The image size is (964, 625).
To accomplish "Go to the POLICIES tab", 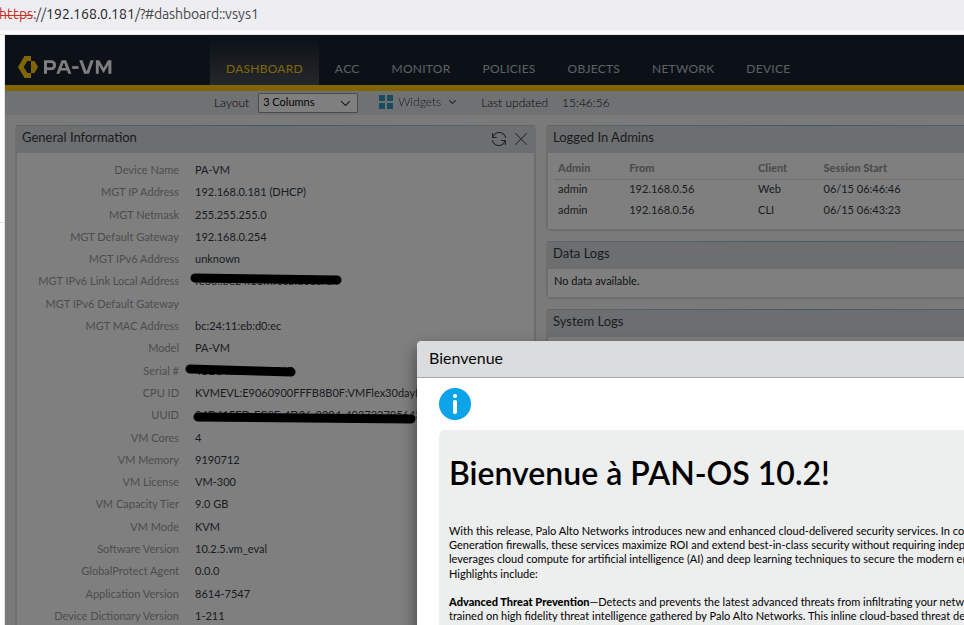I will [x=508, y=69].
